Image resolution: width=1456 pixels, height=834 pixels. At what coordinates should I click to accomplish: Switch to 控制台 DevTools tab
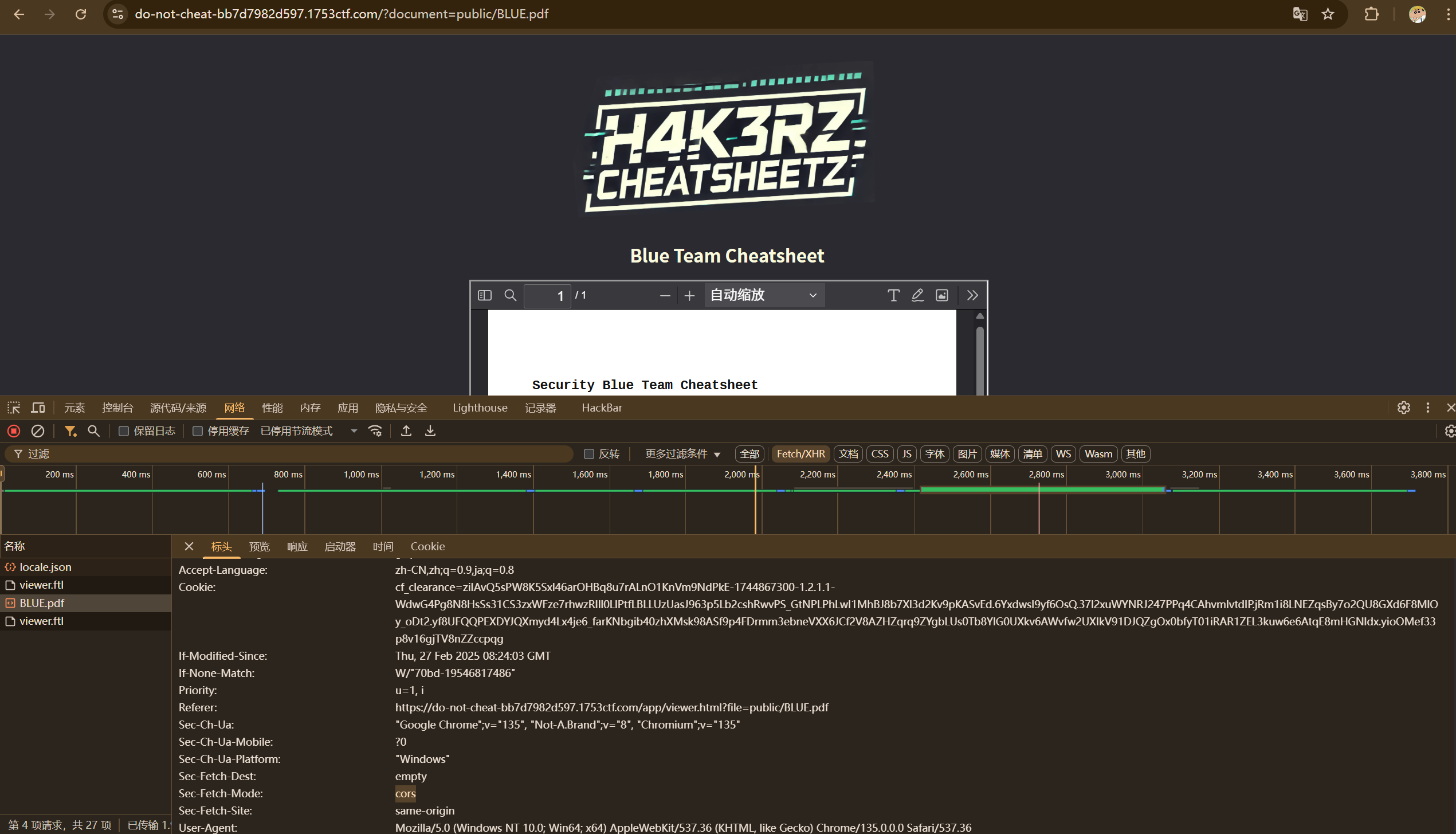pos(117,408)
